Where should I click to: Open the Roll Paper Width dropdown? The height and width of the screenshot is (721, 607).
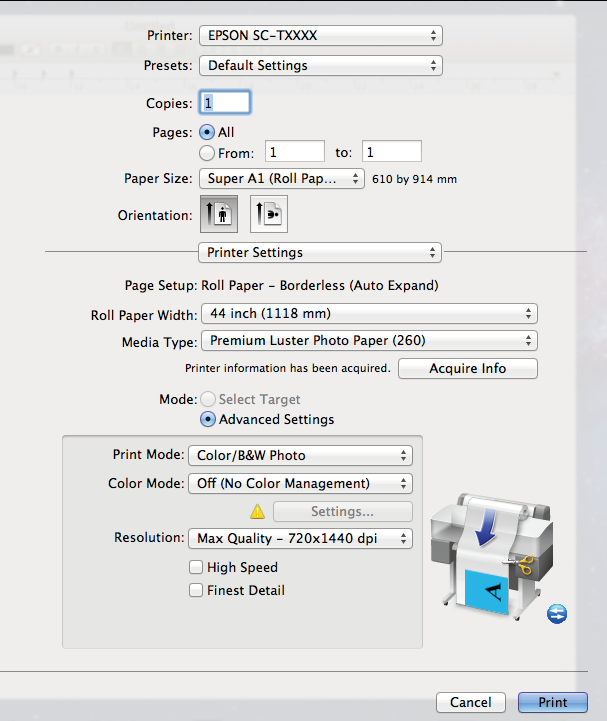[x=370, y=314]
